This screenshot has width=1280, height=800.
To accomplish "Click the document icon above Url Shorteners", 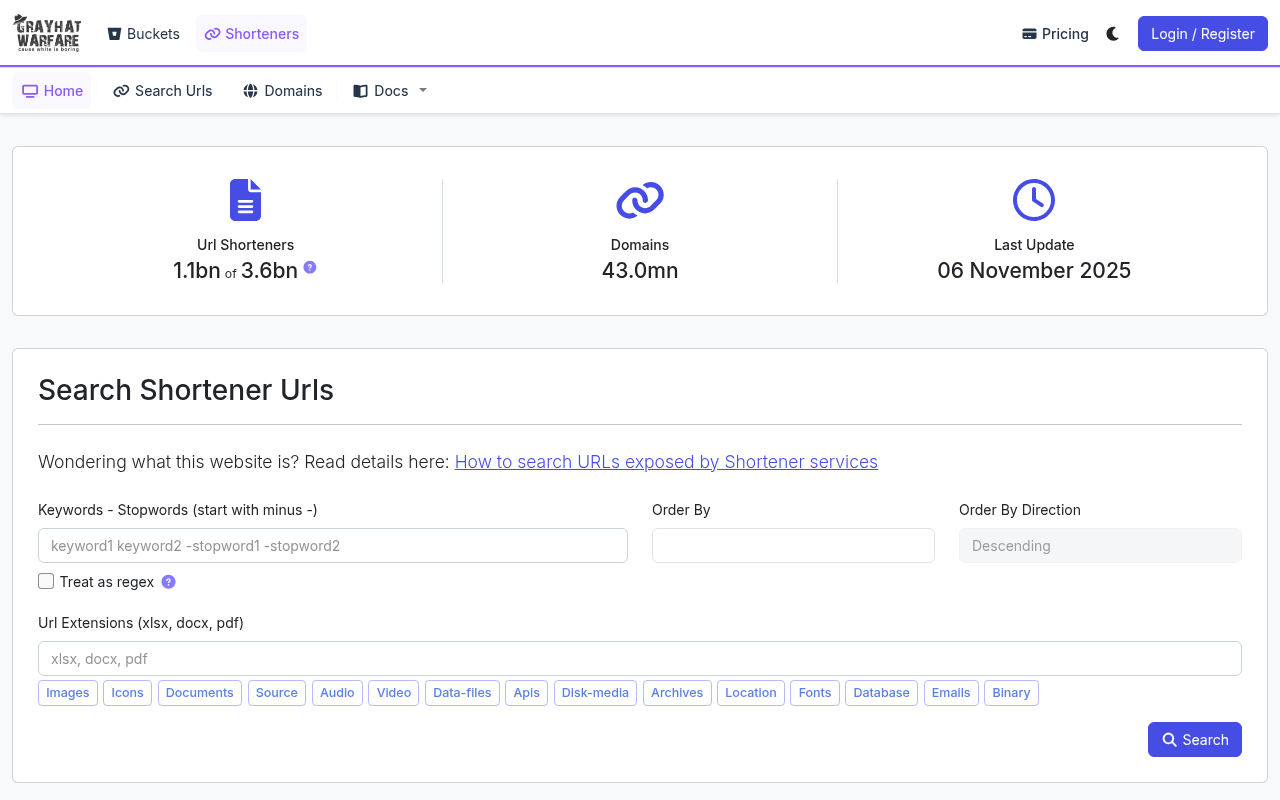I will tap(245, 200).
